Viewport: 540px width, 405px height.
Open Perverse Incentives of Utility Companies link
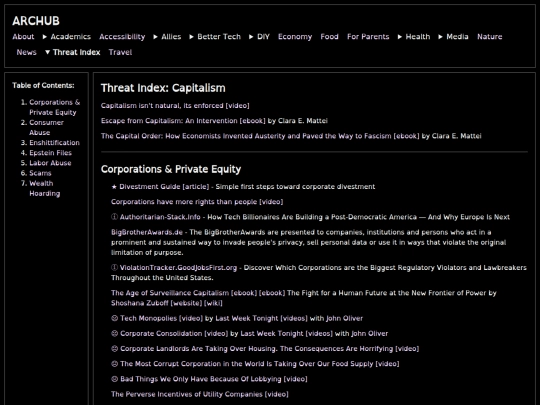pos(187,394)
